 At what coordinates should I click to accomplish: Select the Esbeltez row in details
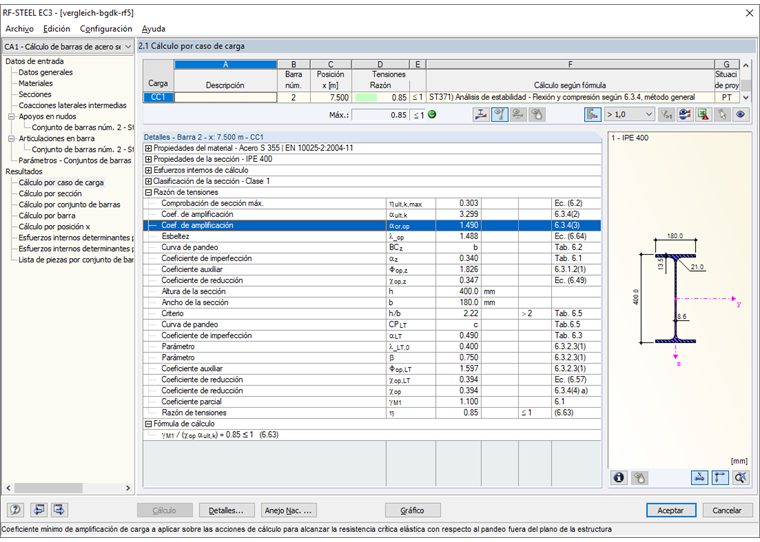click(372, 236)
